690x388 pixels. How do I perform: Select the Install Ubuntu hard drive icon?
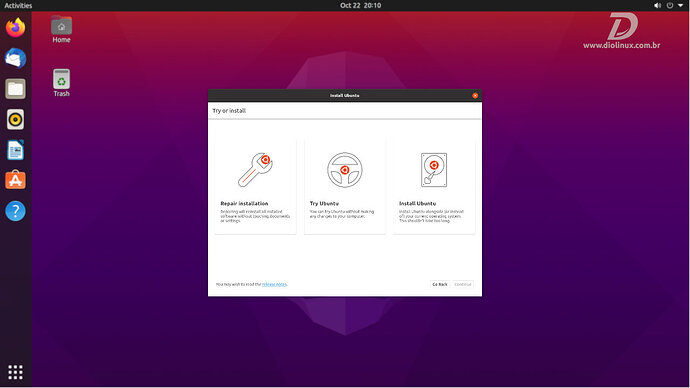tap(434, 170)
